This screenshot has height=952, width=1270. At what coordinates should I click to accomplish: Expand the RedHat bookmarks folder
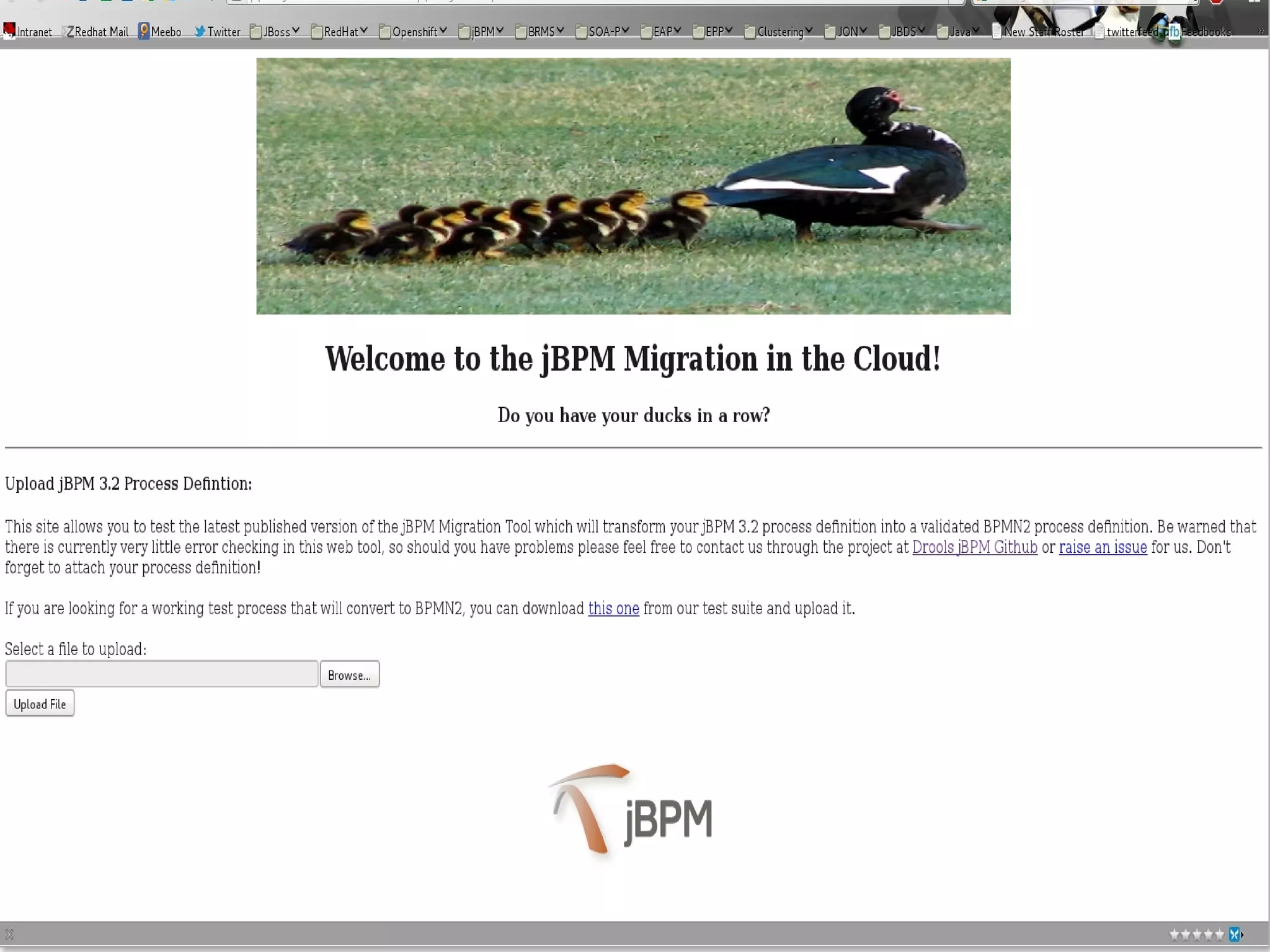click(340, 32)
